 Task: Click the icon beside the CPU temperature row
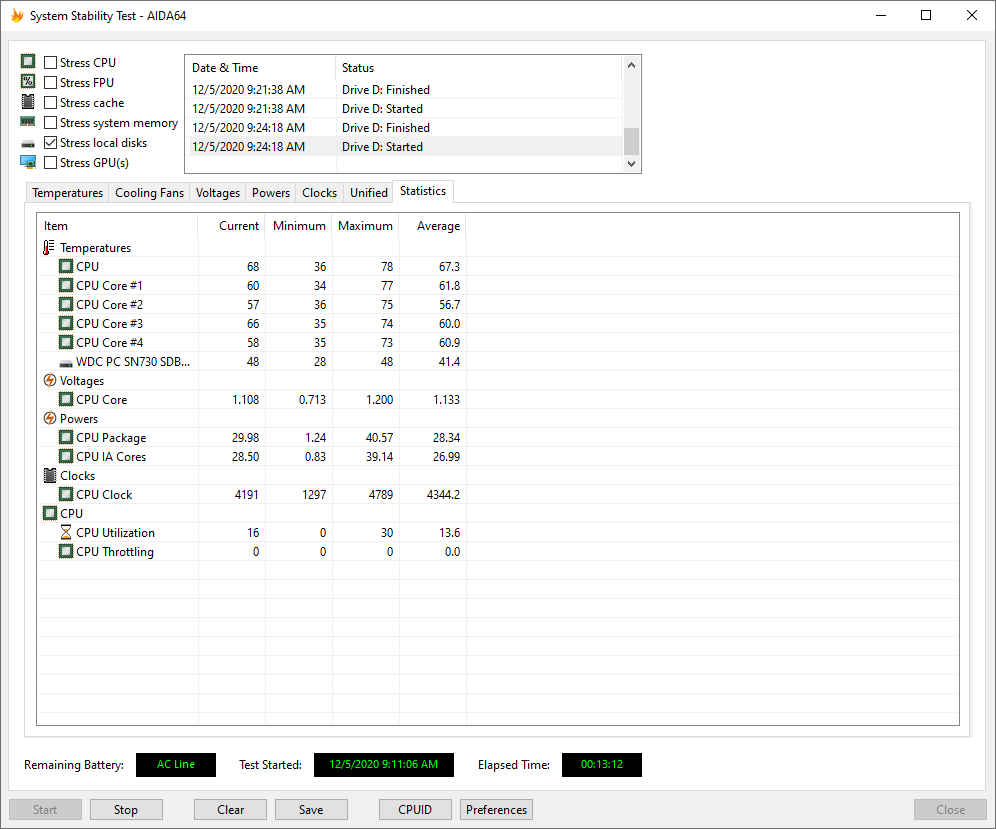pyautogui.click(x=66, y=266)
